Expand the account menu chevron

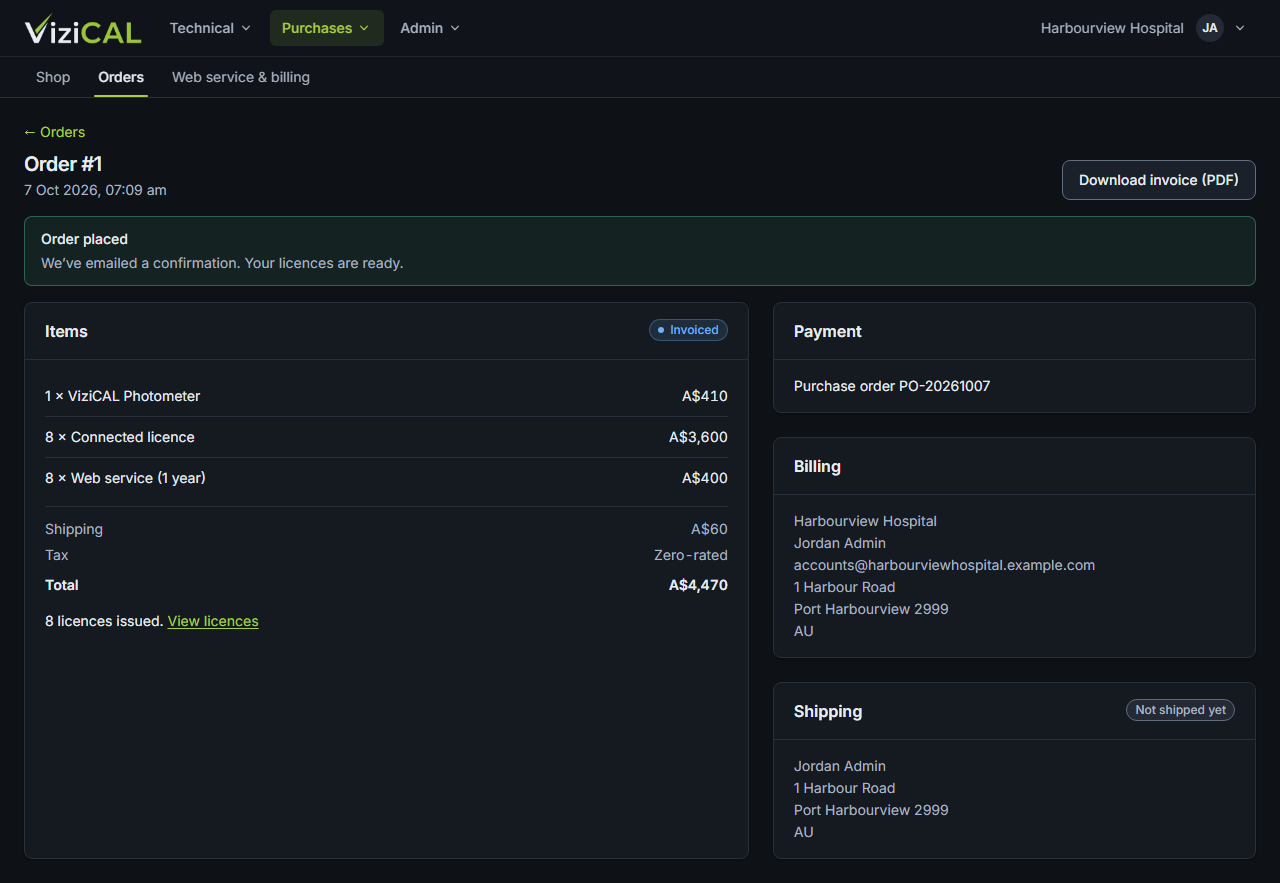[x=1240, y=28]
